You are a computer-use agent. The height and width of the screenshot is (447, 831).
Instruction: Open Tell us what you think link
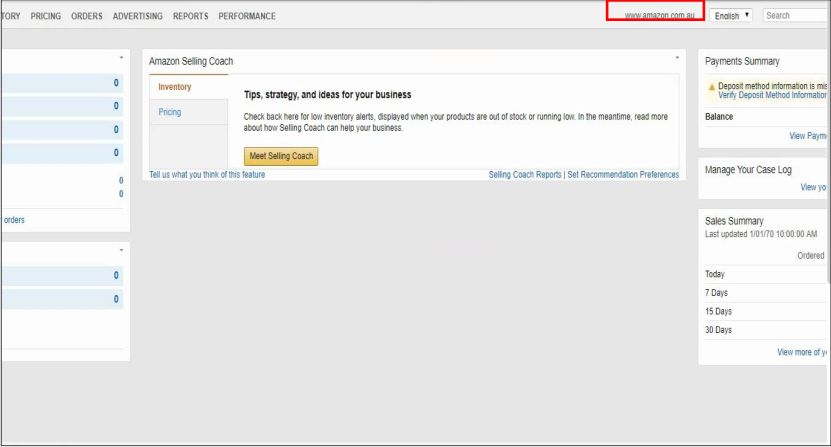pyautogui.click(x=207, y=174)
